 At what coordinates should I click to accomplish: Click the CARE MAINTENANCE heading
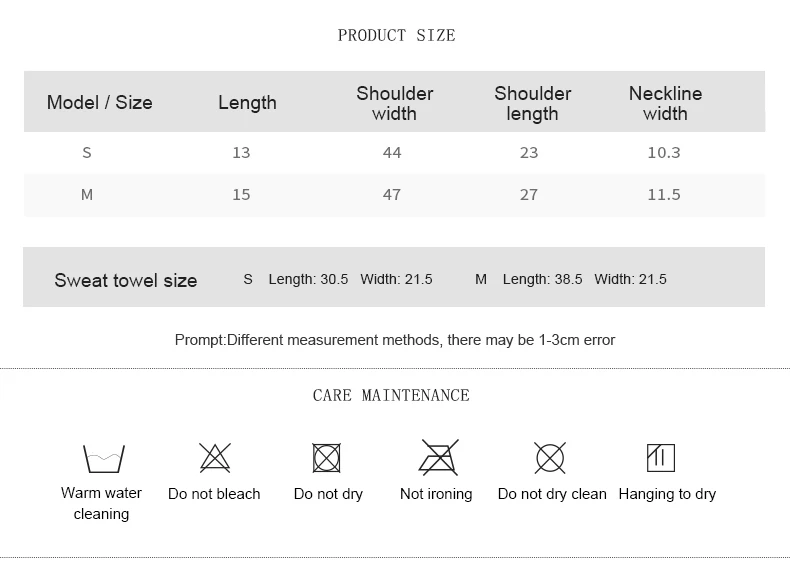coord(391,395)
